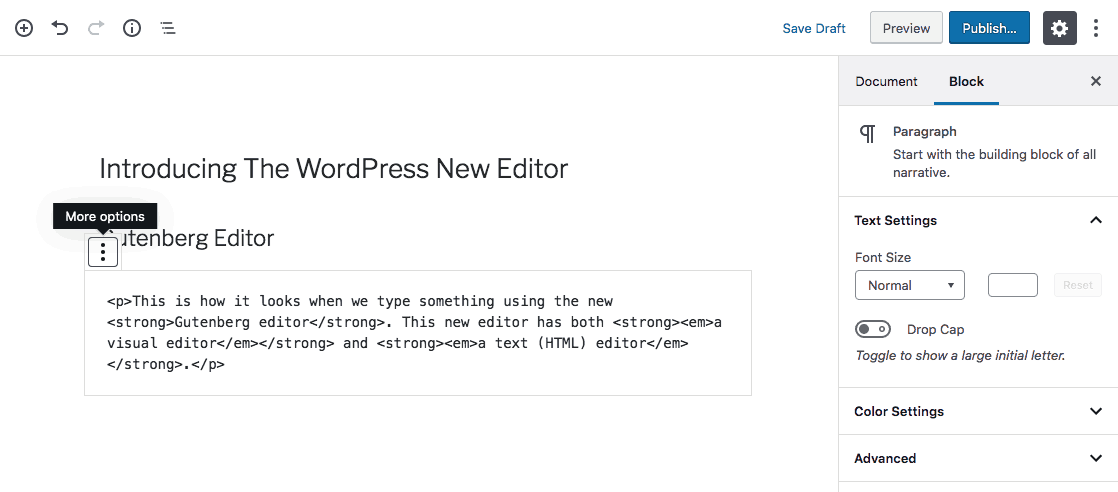Click the Paragraph block icon
The image size is (1118, 492).
(x=867, y=133)
